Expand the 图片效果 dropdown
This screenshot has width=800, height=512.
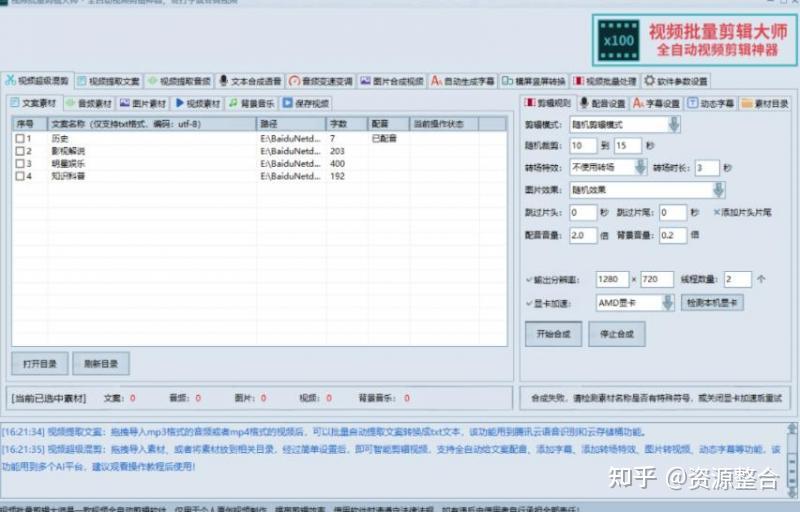718,190
